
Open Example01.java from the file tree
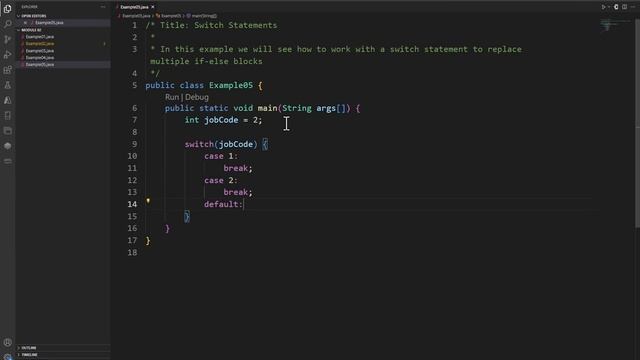pyautogui.click(x=40, y=37)
